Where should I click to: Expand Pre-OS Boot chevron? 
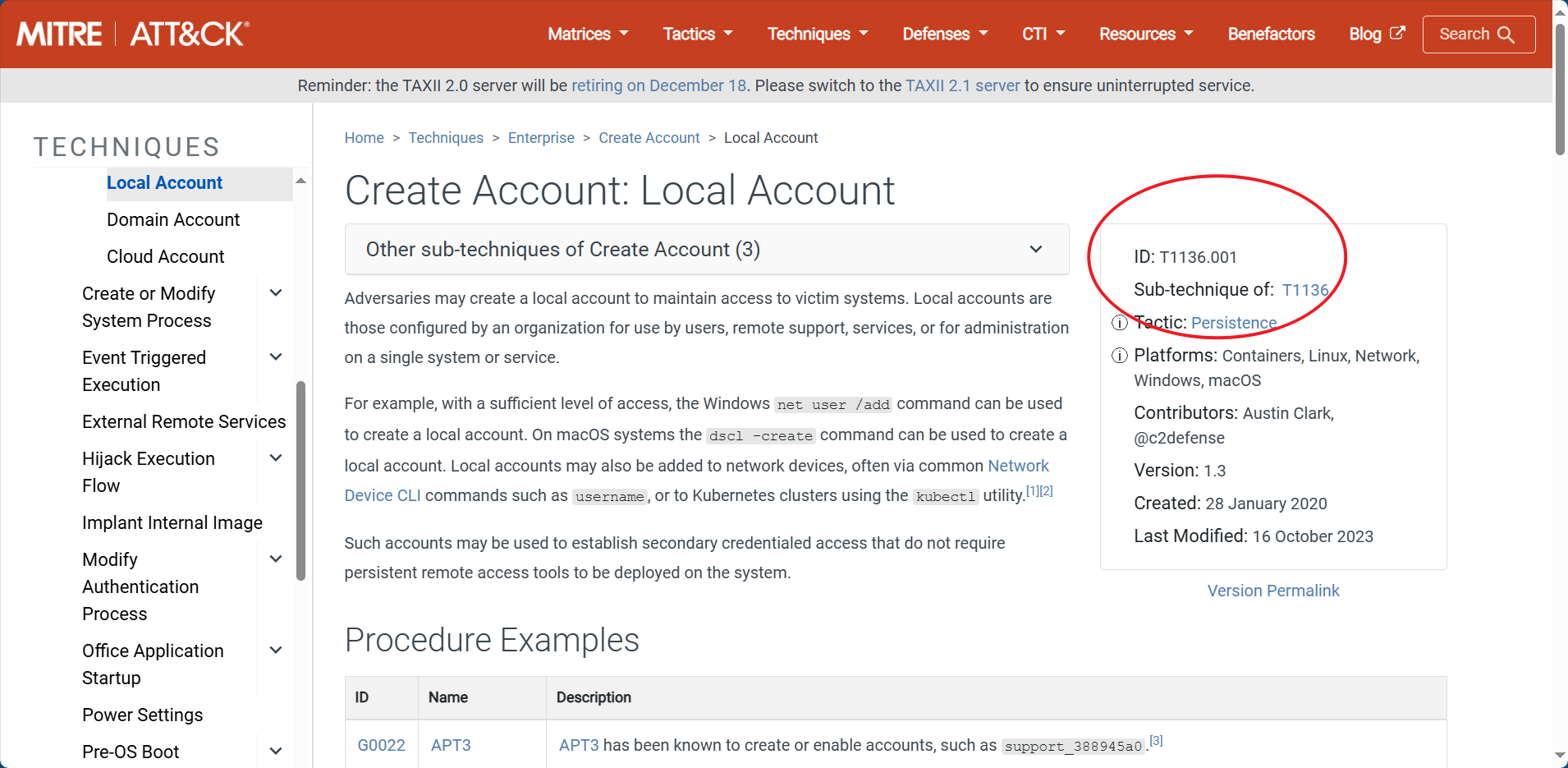point(276,752)
